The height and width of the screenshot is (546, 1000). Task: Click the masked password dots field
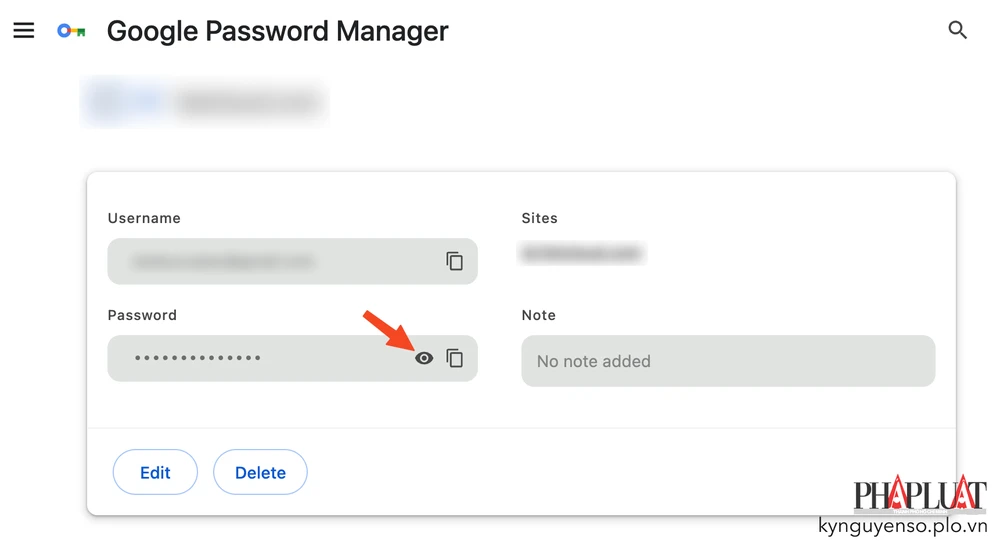coord(200,358)
